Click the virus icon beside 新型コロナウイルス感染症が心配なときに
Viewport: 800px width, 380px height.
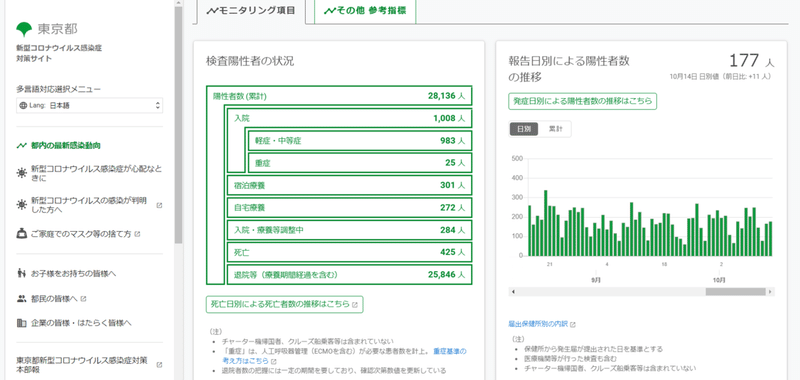click(x=21, y=173)
